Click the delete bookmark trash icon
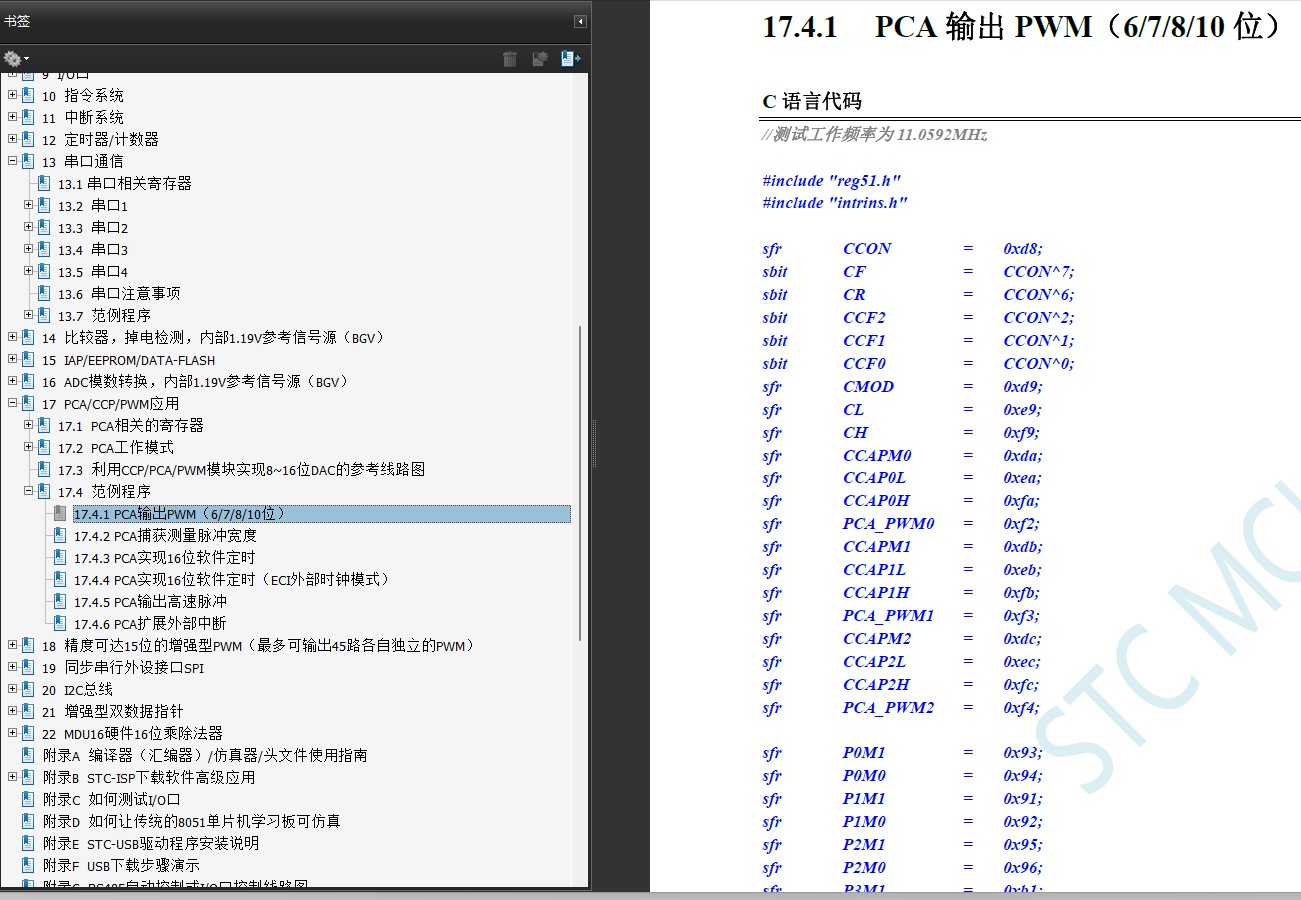The image size is (1301, 900). [510, 59]
